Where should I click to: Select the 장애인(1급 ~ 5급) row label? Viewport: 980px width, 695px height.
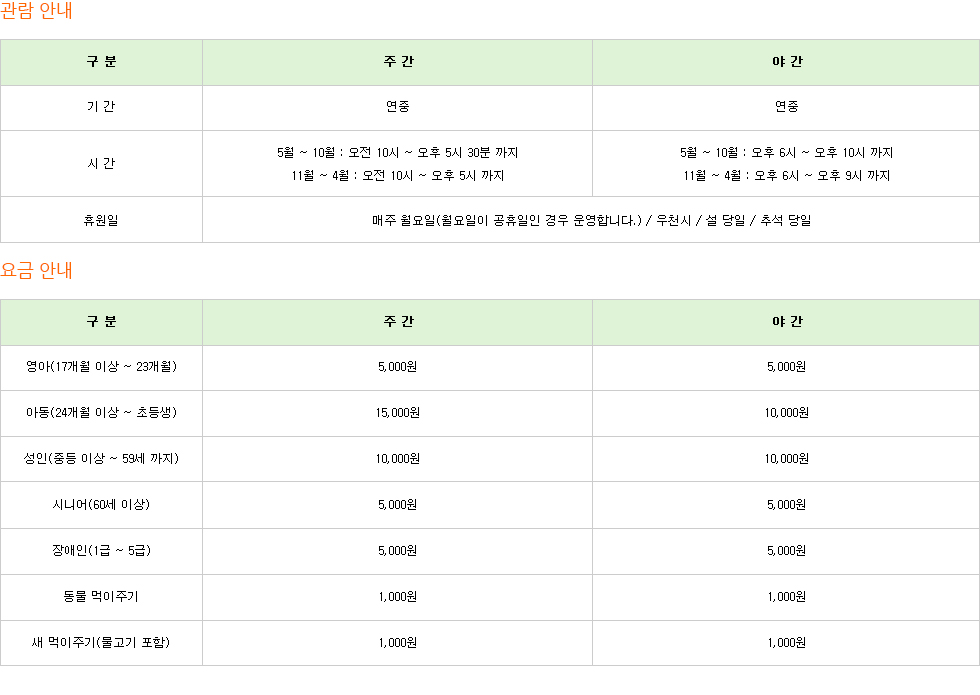(x=101, y=551)
